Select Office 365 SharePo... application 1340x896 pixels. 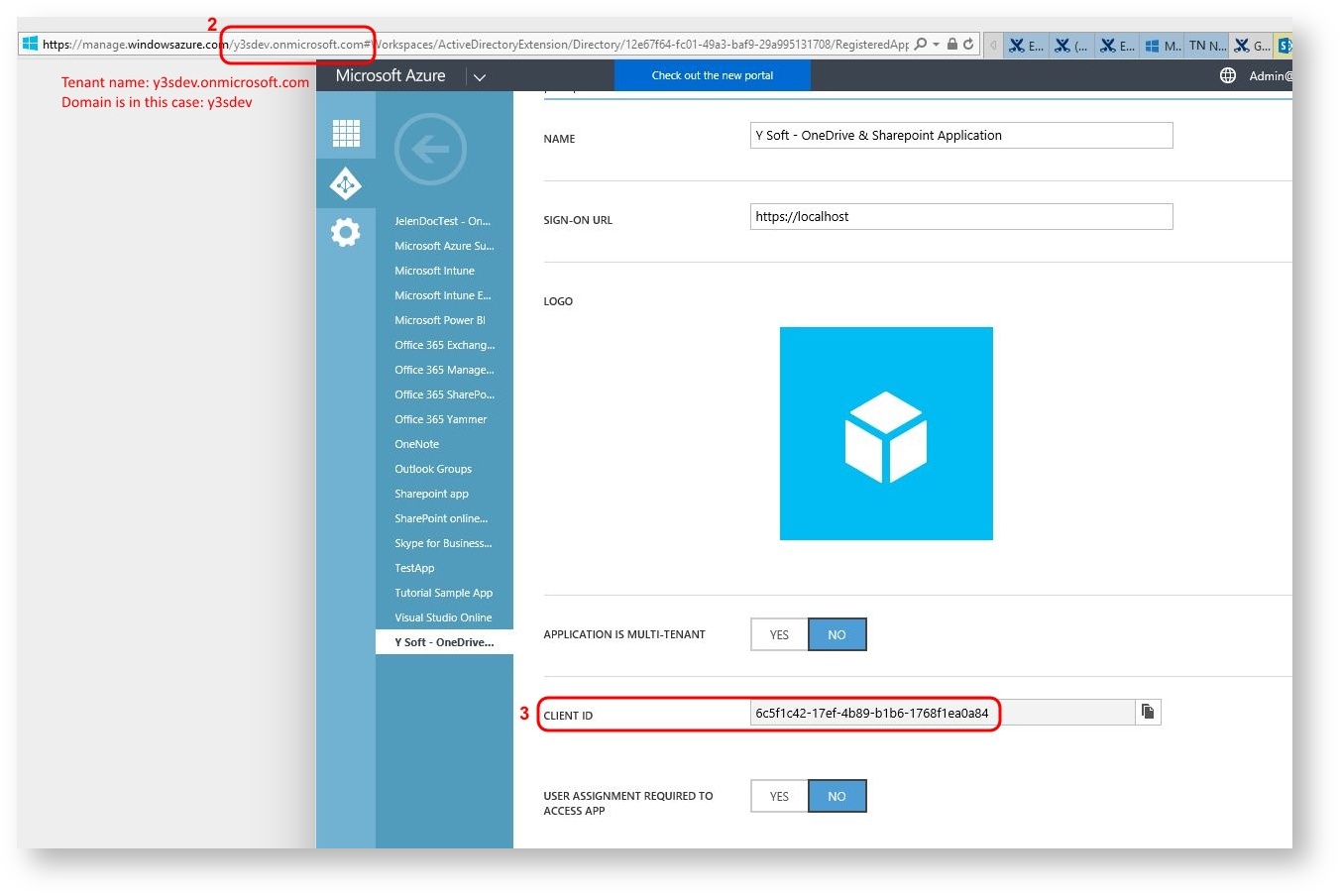pos(444,394)
